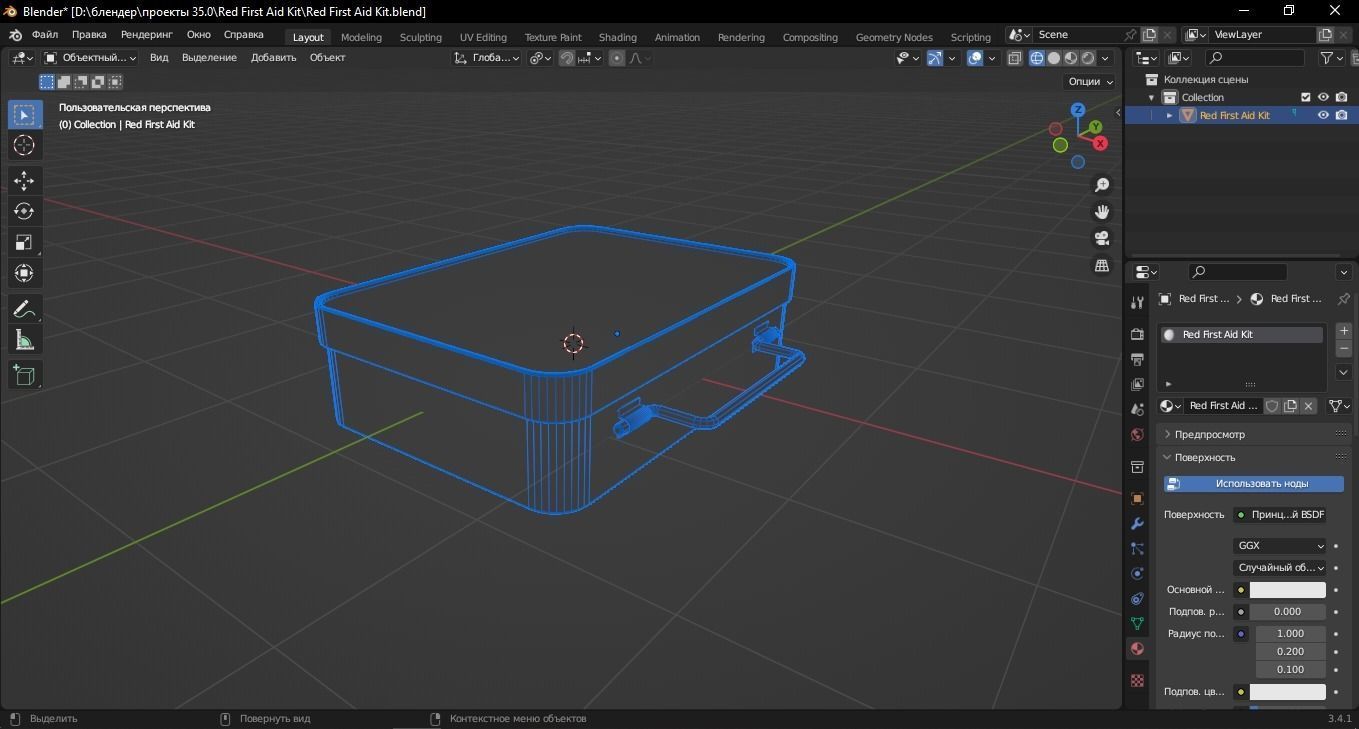Open the Texture properties checker tab

(1137, 680)
